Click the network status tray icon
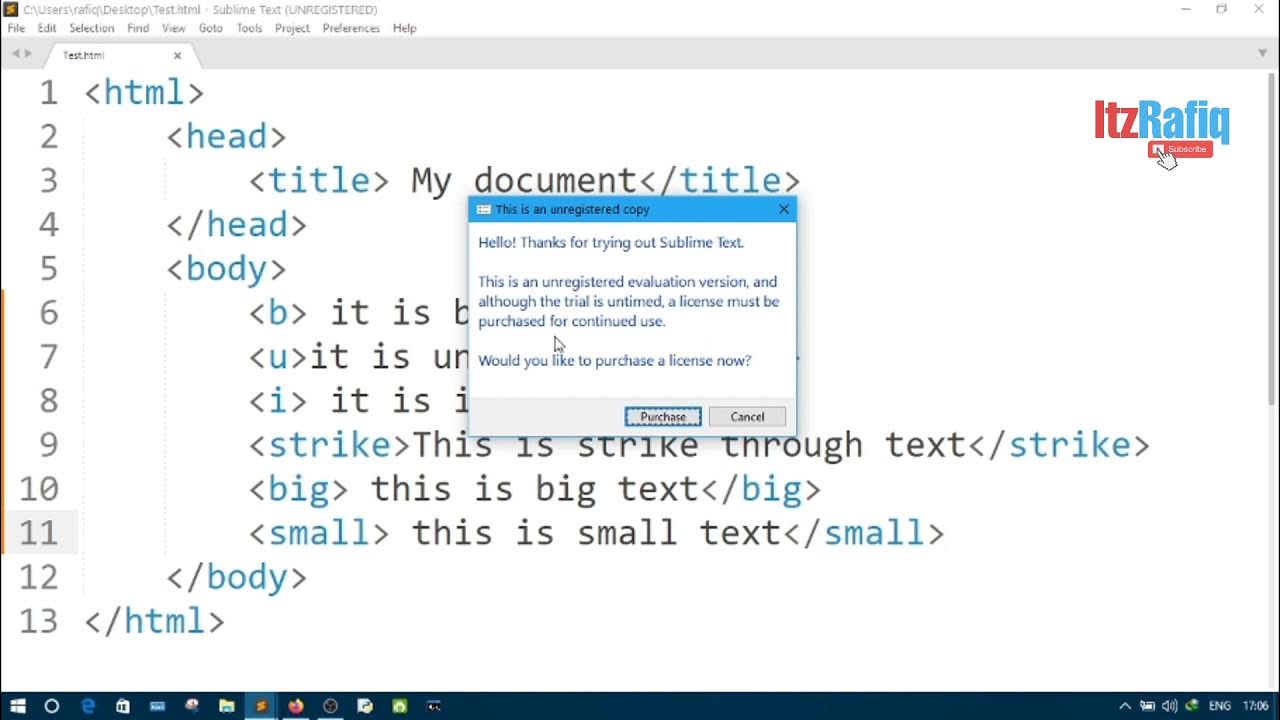 (1147, 706)
